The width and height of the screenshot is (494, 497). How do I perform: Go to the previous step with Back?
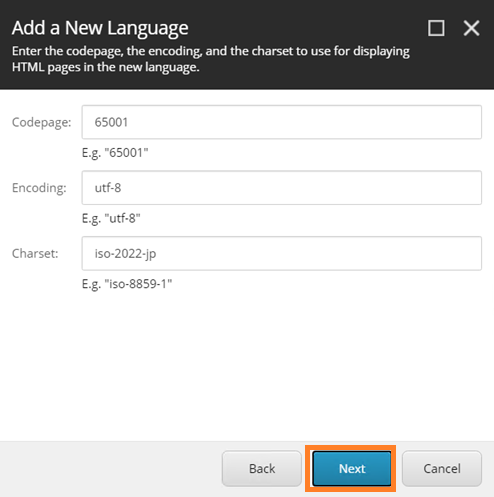pos(262,468)
